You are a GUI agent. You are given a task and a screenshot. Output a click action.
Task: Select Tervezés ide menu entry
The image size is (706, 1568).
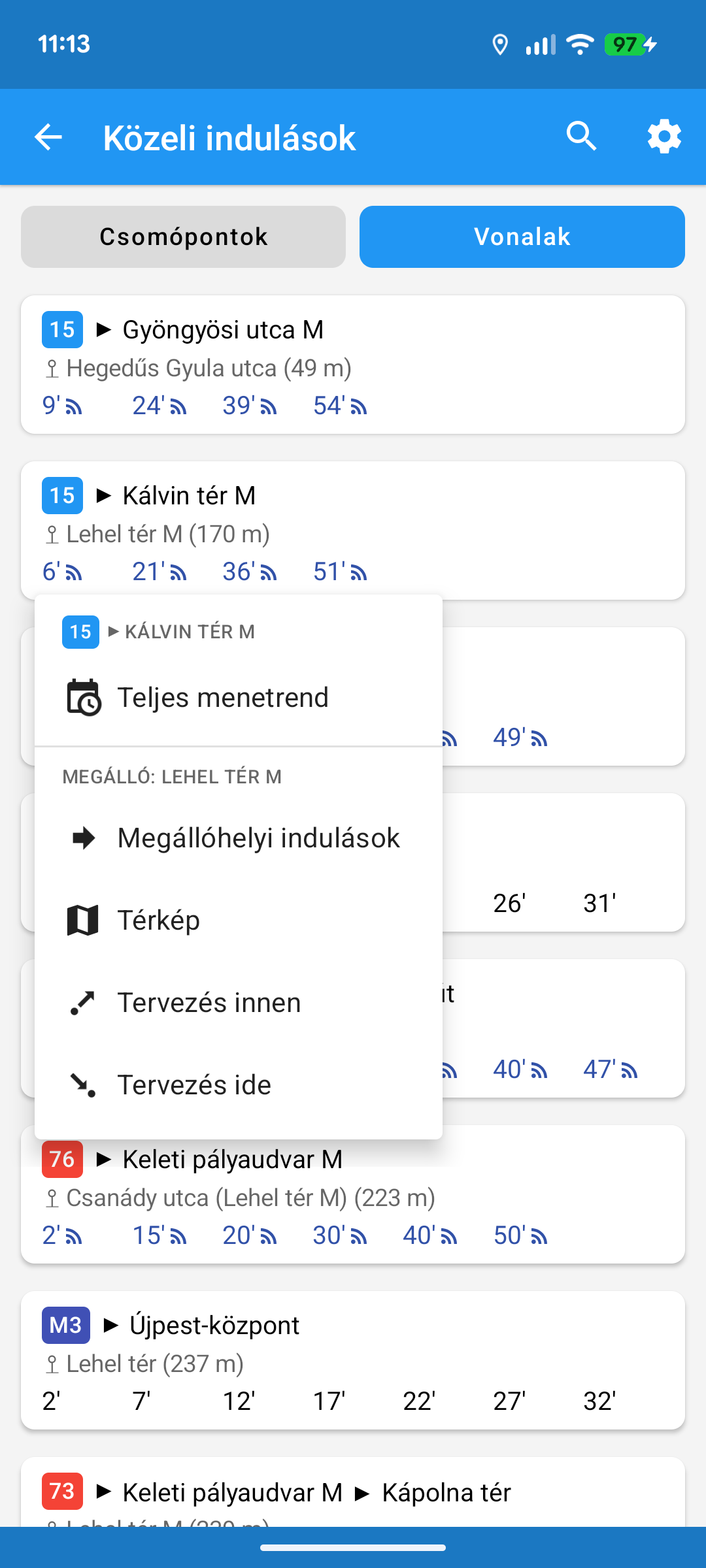coord(194,1085)
